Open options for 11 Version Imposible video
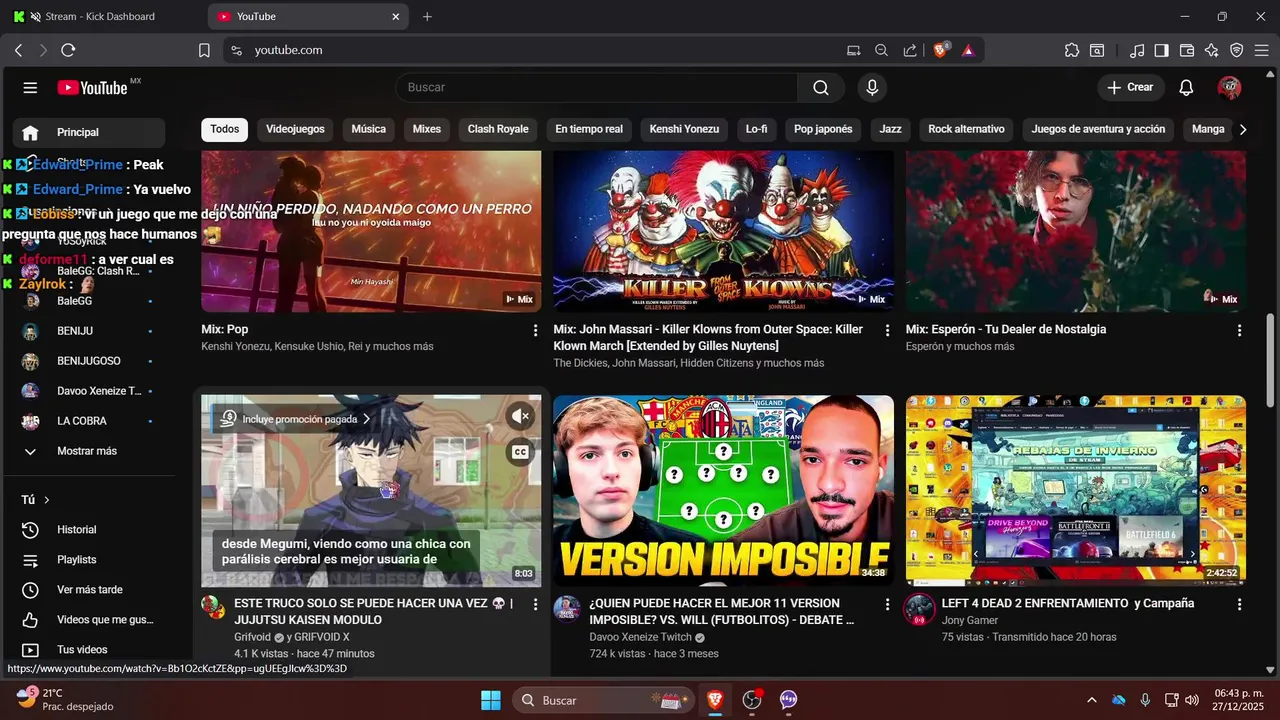 [x=887, y=605]
